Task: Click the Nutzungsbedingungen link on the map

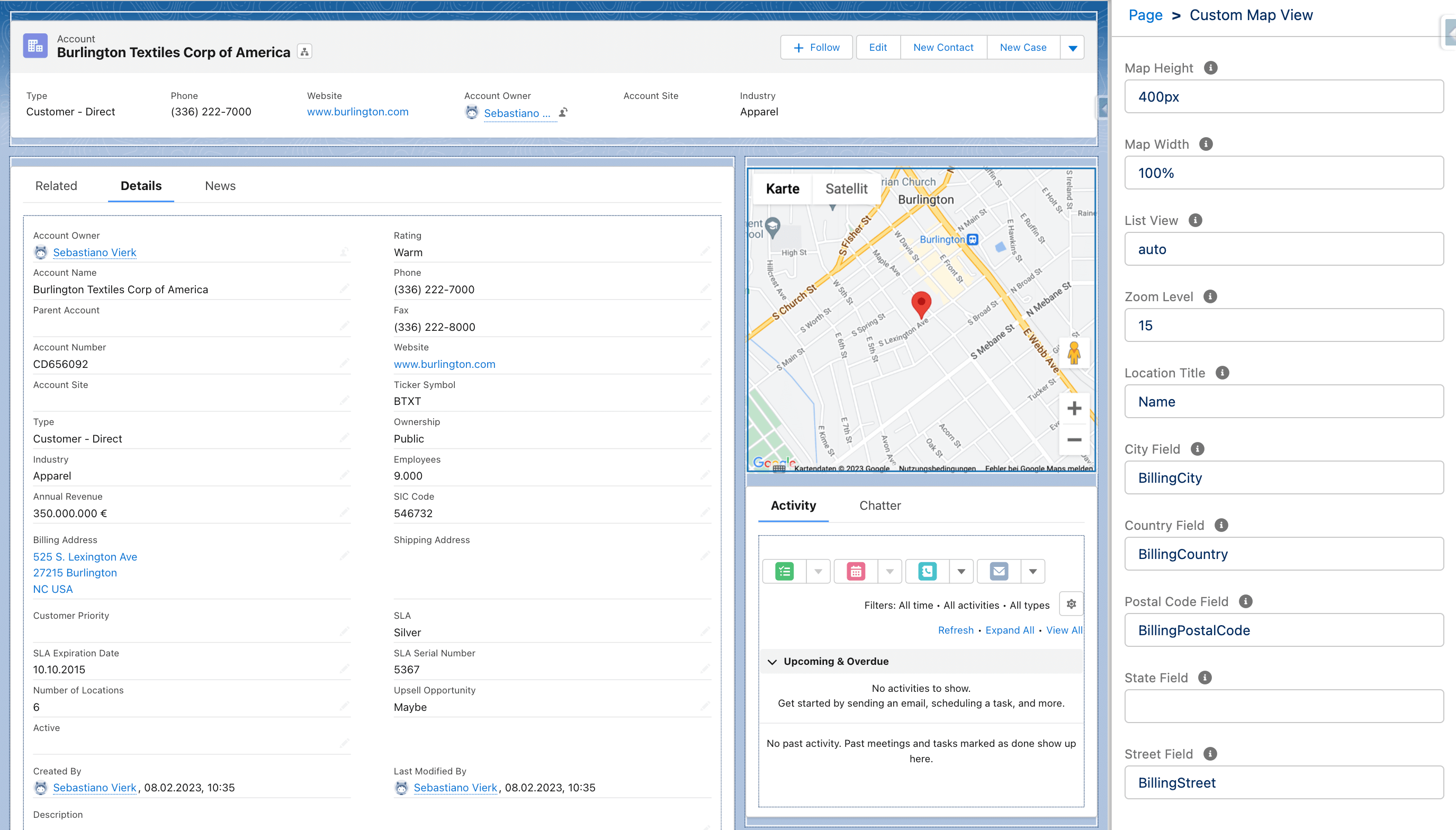Action: pos(937,468)
